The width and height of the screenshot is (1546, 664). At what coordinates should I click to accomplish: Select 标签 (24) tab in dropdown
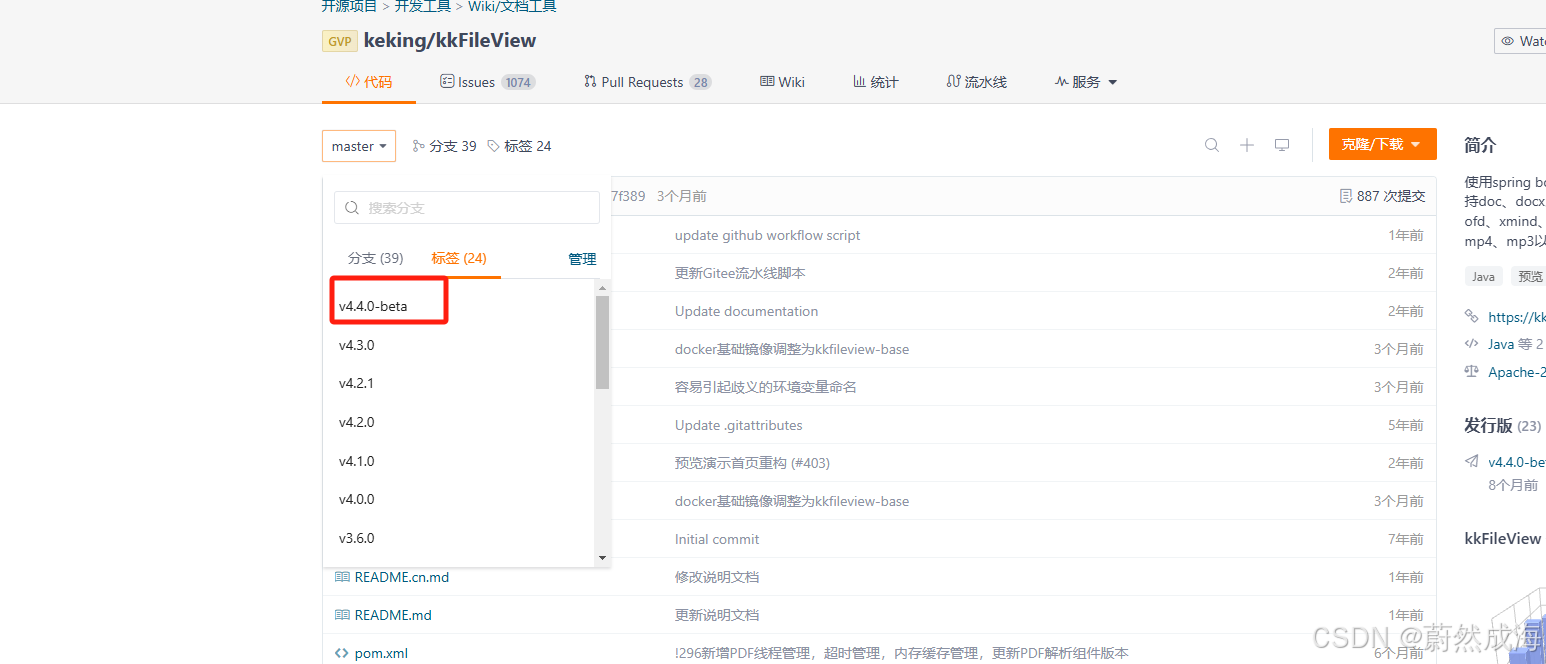pos(459,258)
